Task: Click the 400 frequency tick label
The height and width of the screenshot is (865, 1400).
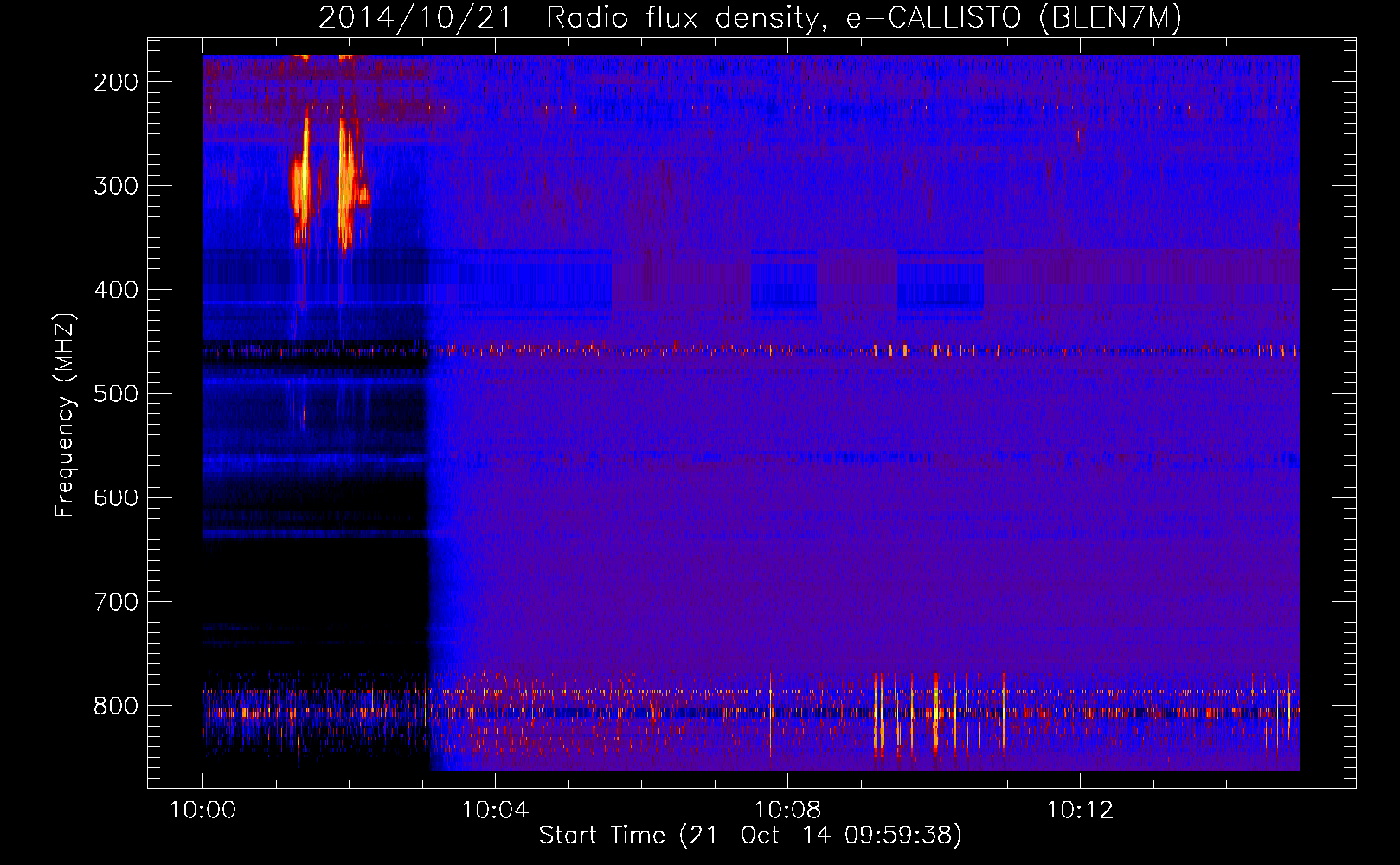Action: click(116, 290)
